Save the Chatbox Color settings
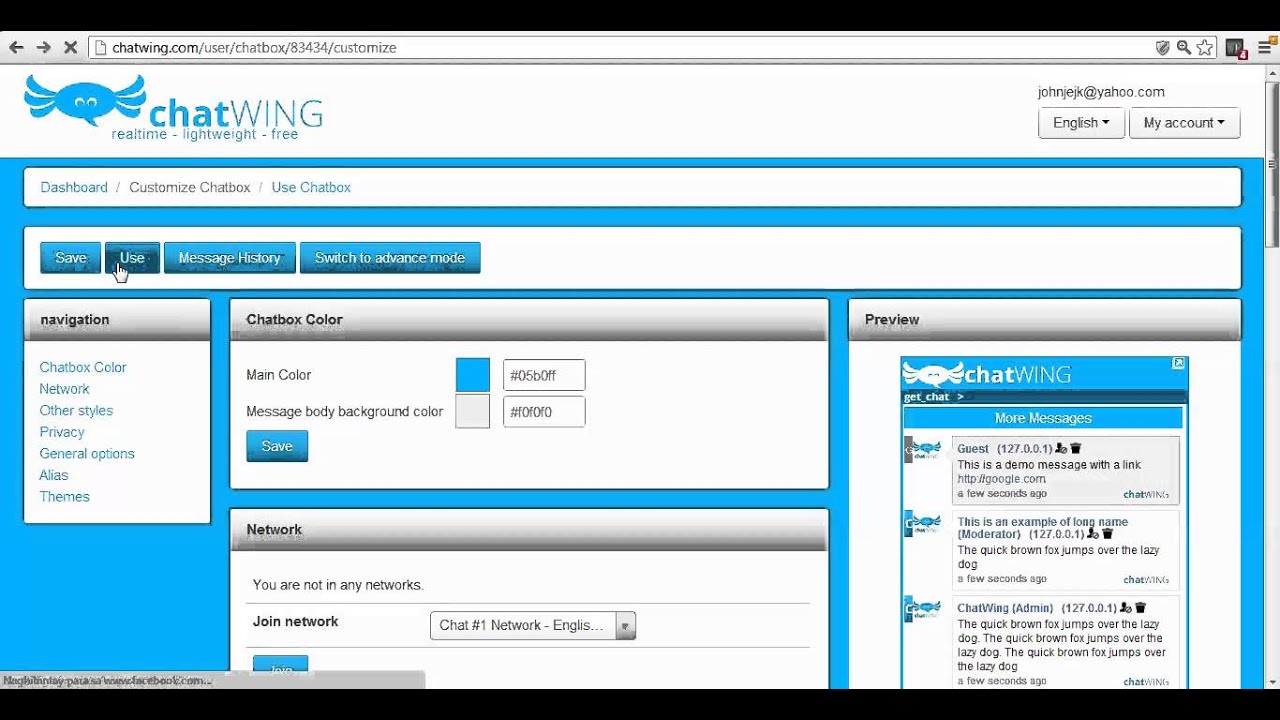The height and width of the screenshot is (720, 1280). [x=277, y=446]
